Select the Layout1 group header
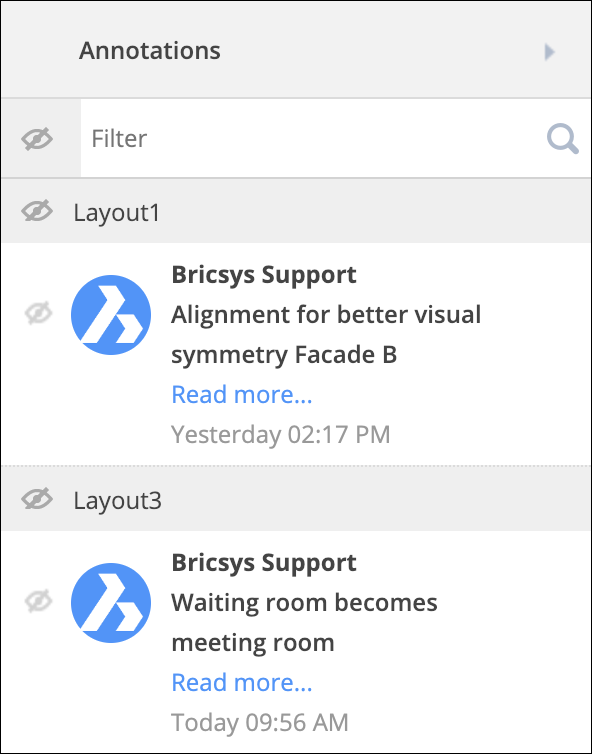 [296, 212]
